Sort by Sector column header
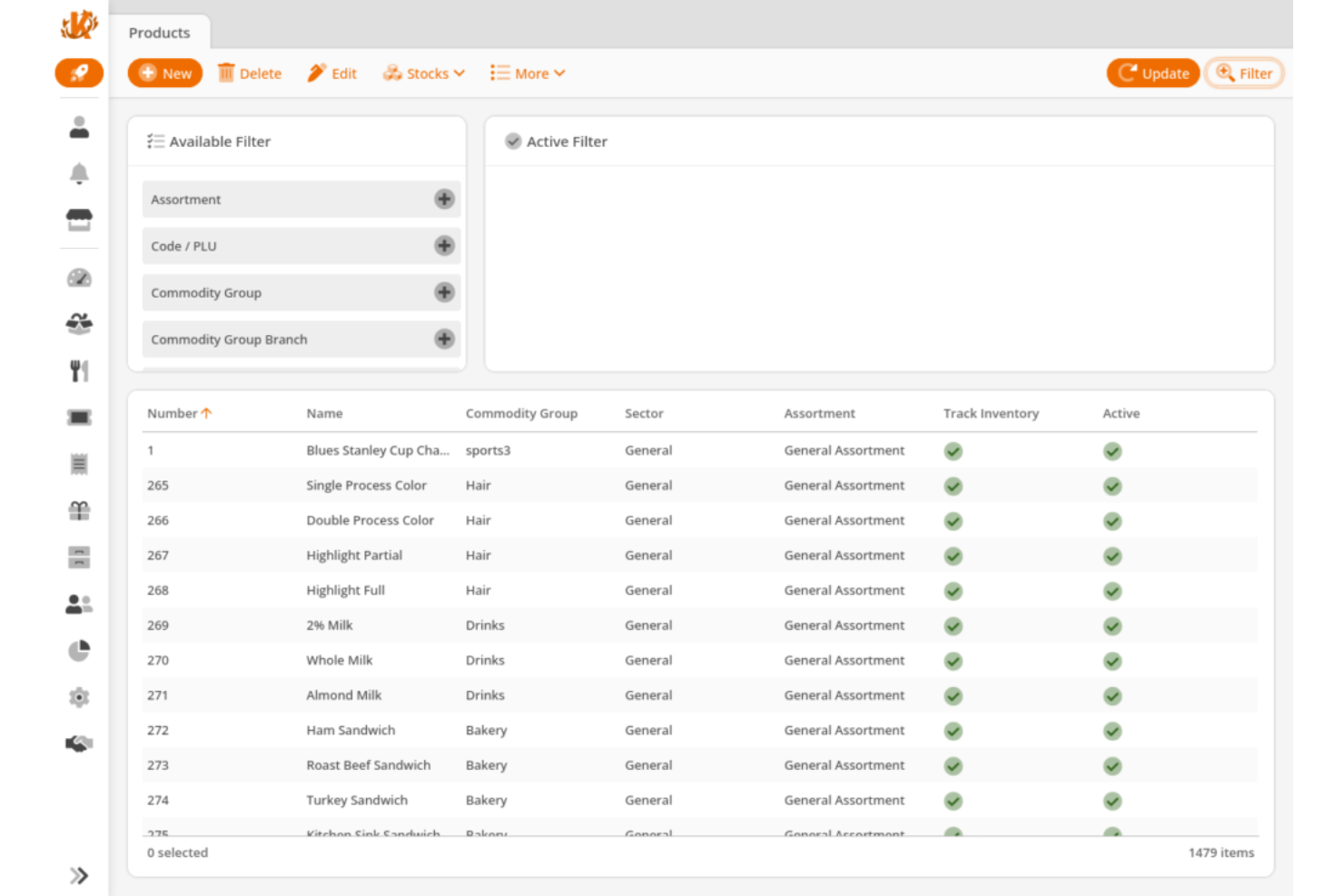This screenshot has height=896, width=1344. pos(644,413)
